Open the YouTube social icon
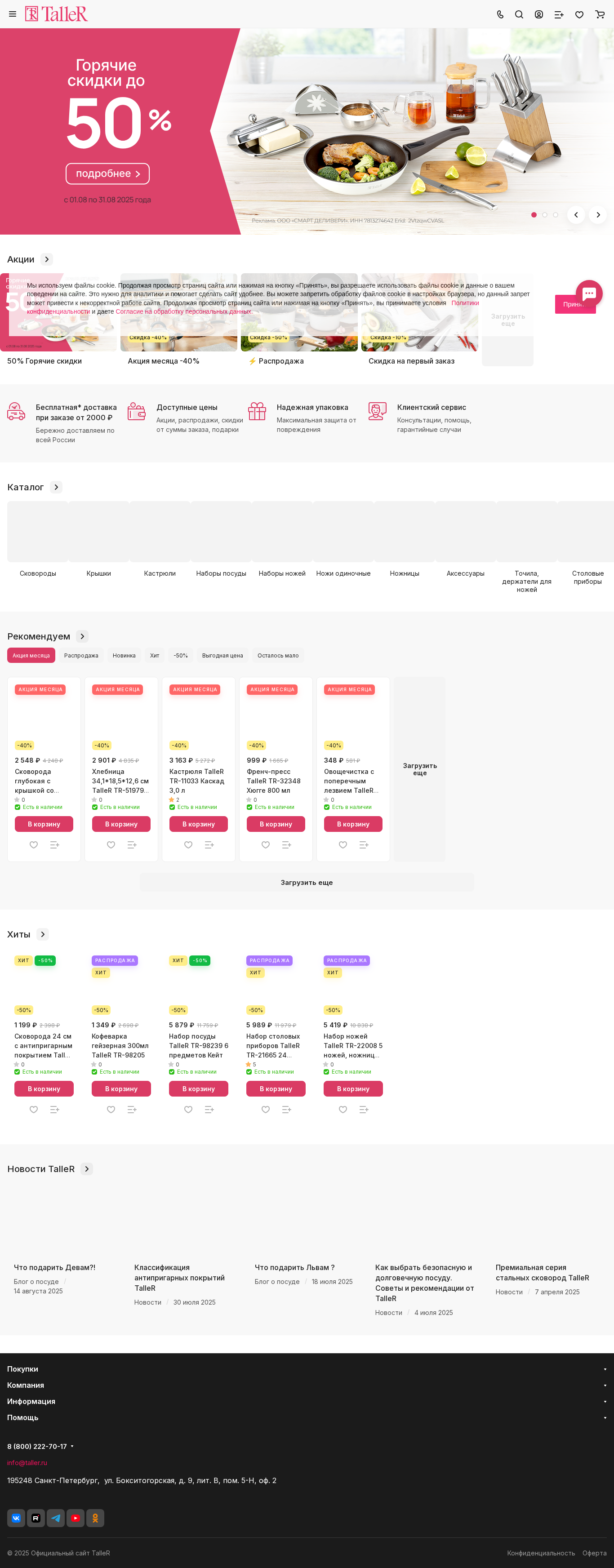 [x=76, y=1518]
